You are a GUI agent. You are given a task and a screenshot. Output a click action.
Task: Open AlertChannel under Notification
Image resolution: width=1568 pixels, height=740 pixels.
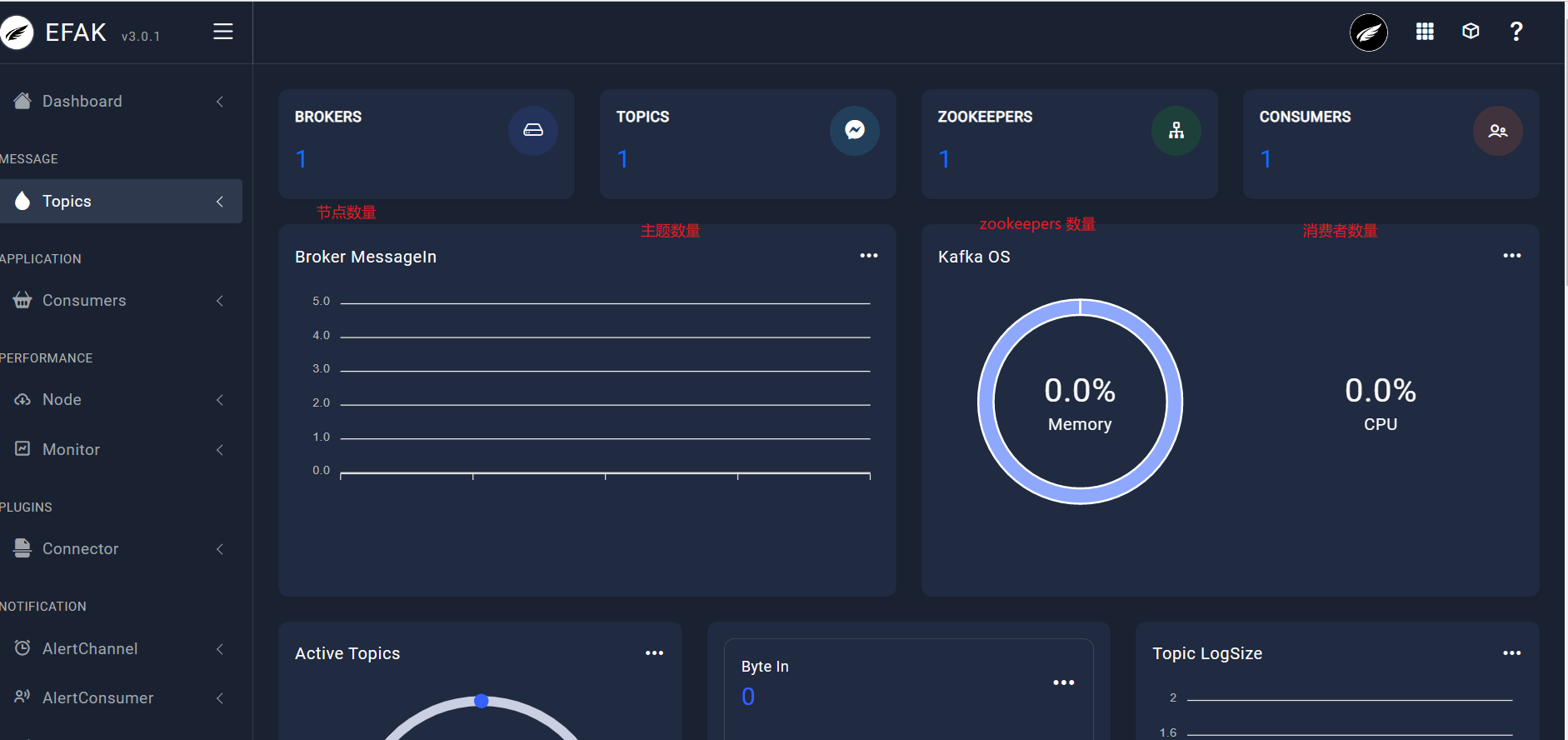pos(121,649)
